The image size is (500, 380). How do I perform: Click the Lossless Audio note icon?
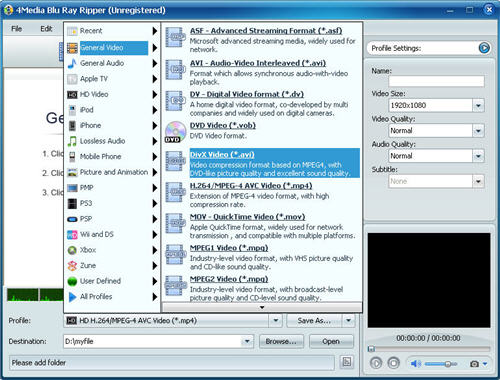point(72,141)
